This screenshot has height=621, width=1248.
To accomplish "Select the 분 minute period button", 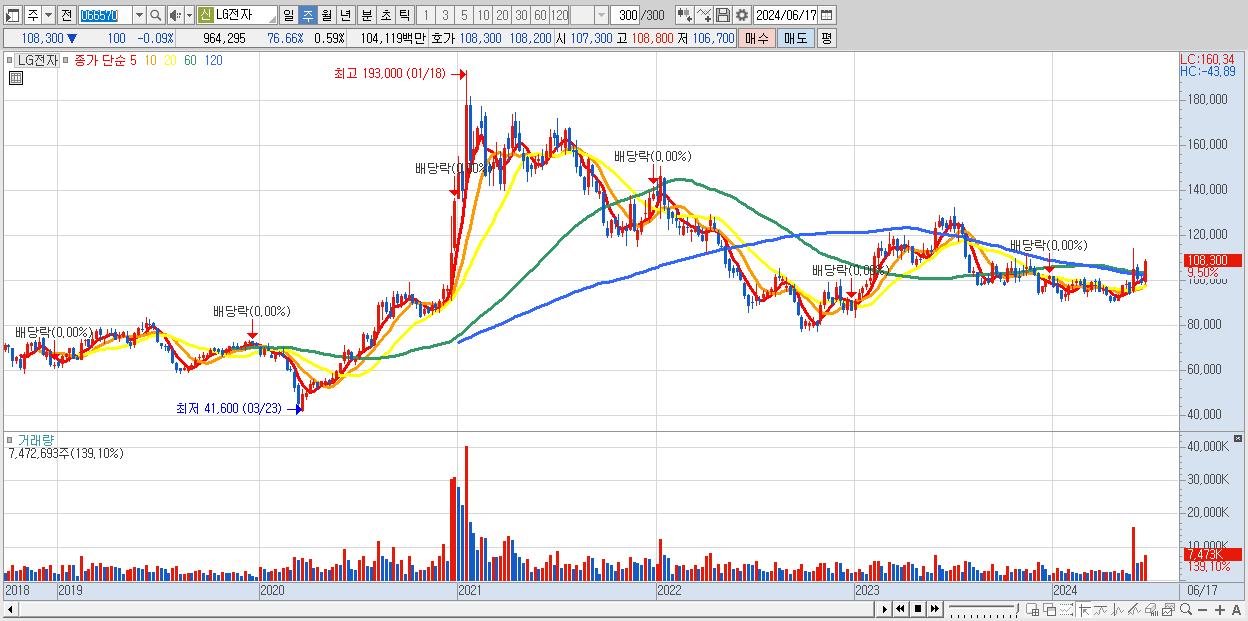I will (x=366, y=15).
